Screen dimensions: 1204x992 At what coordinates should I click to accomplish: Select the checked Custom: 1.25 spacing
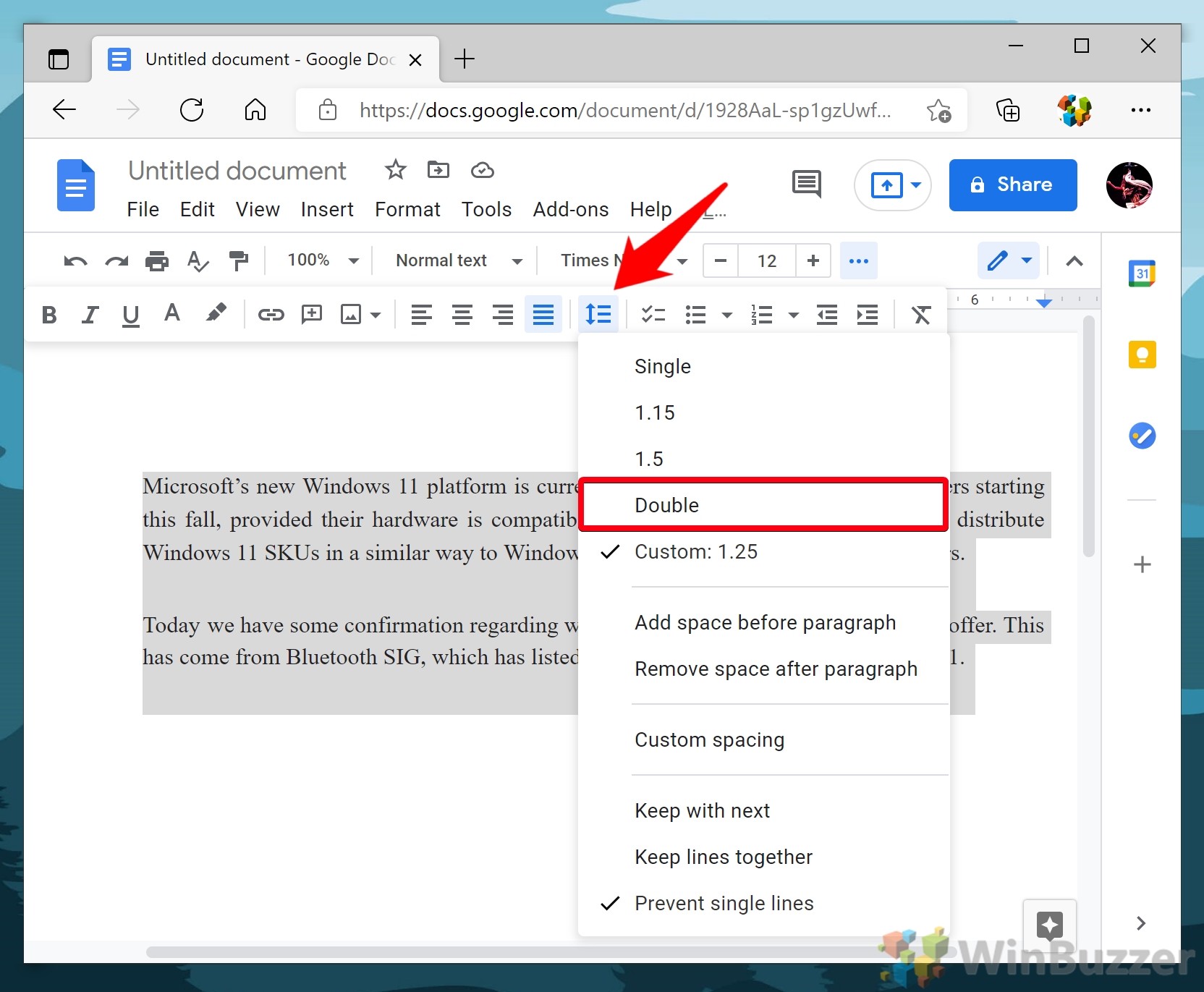[695, 551]
